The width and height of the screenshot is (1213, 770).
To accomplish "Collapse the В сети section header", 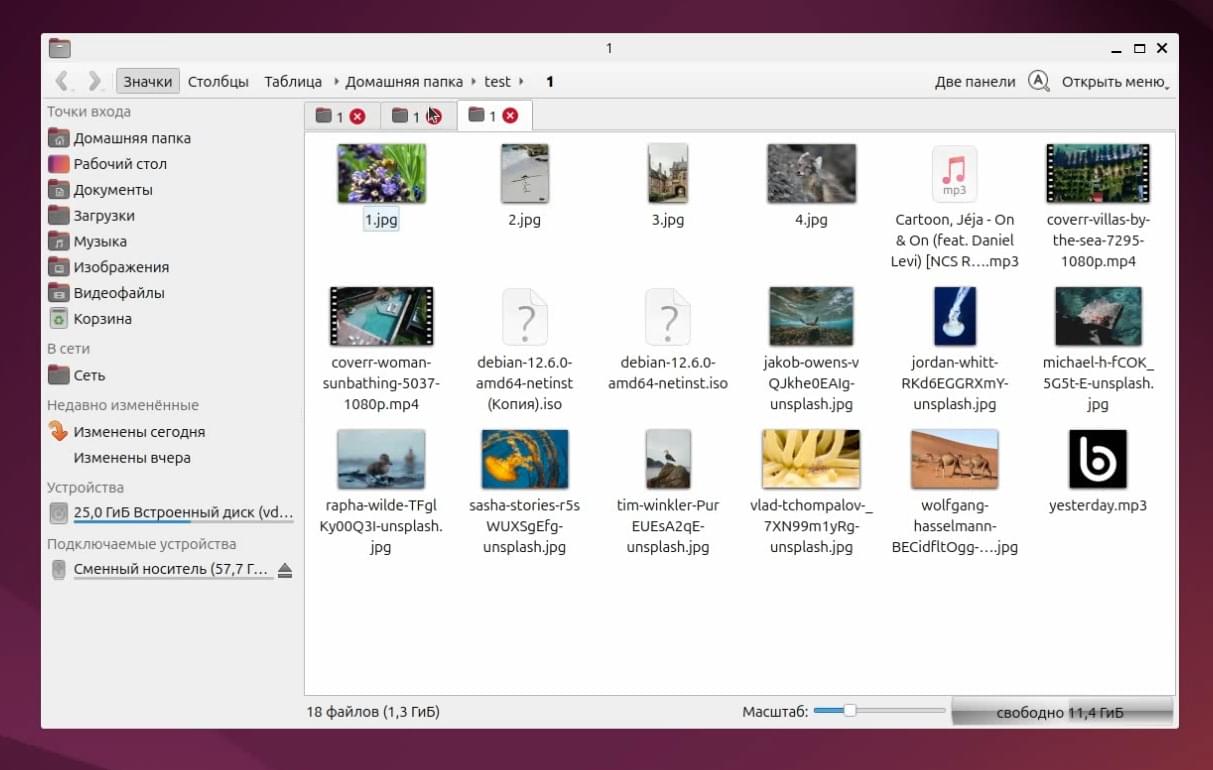I will point(68,349).
